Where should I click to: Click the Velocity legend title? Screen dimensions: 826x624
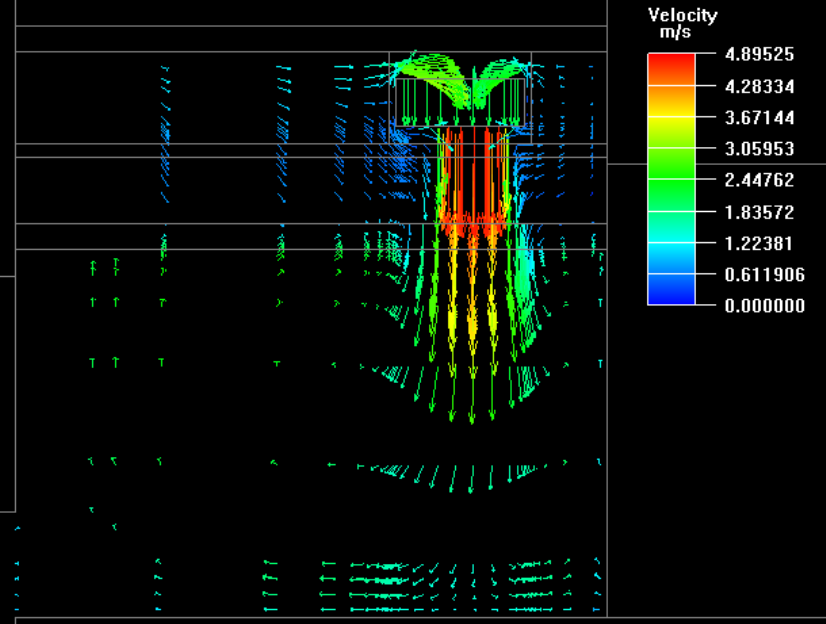tap(682, 15)
